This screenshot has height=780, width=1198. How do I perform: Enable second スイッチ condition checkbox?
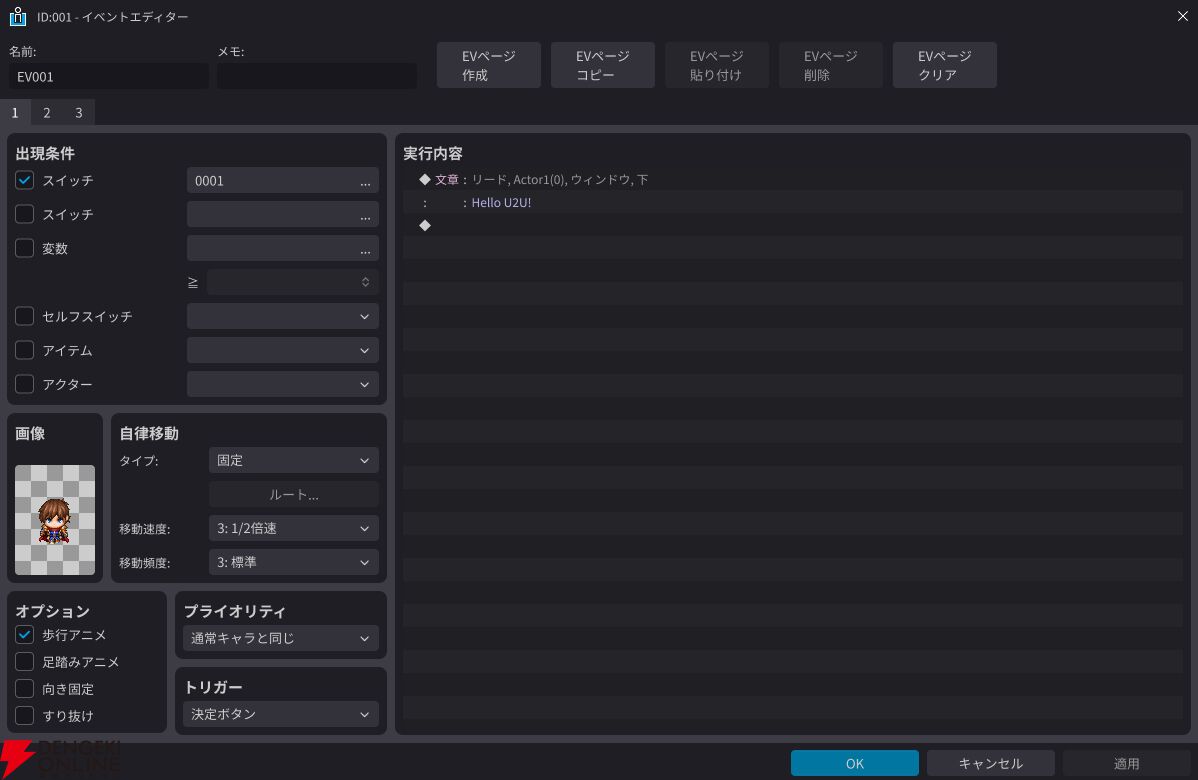tap(24, 214)
